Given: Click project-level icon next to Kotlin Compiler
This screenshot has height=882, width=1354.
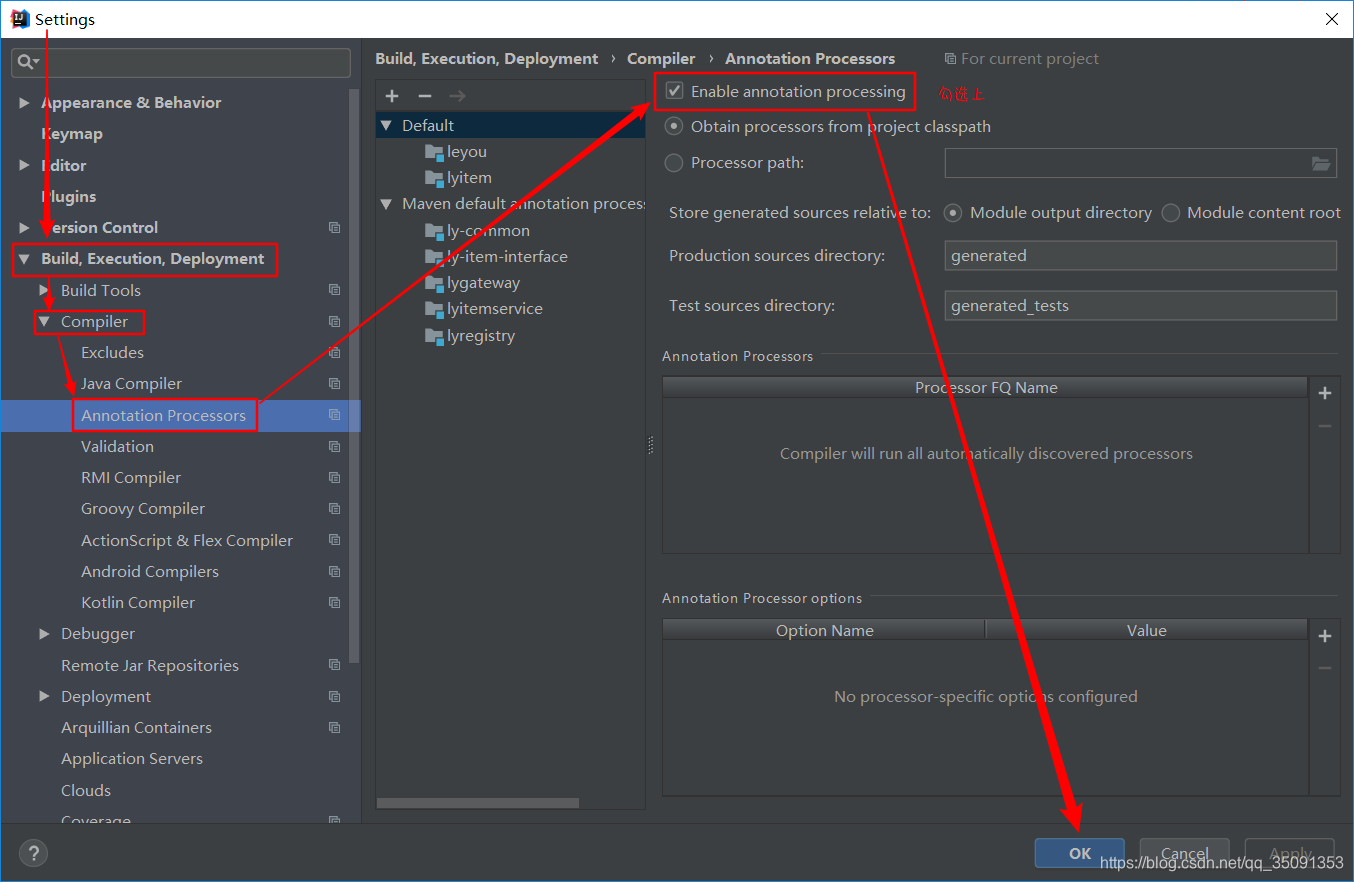Looking at the screenshot, I should pyautogui.click(x=334, y=603).
